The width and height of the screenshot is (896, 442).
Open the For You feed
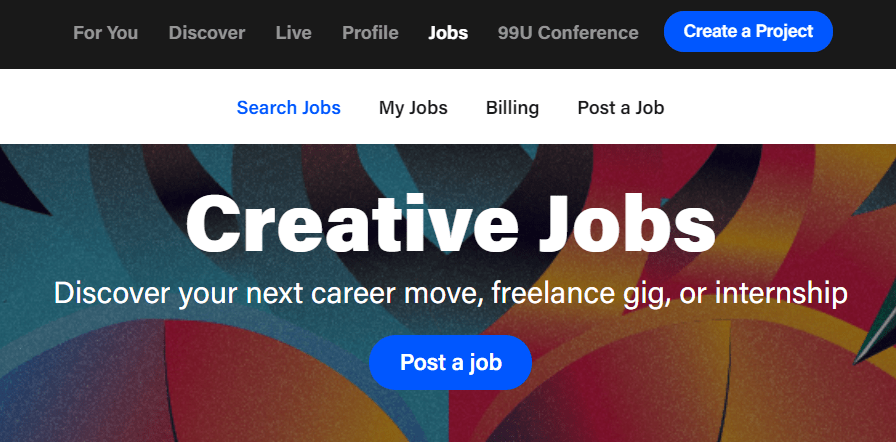105,33
